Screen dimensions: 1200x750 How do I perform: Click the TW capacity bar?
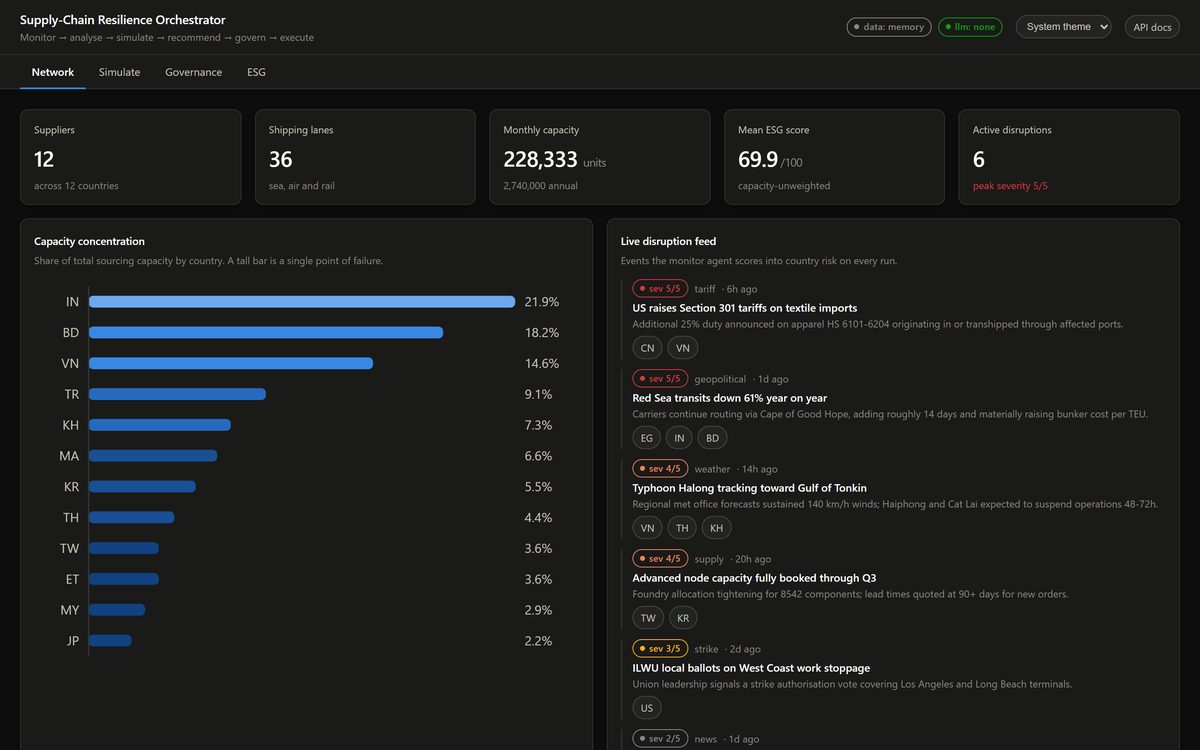click(124, 548)
